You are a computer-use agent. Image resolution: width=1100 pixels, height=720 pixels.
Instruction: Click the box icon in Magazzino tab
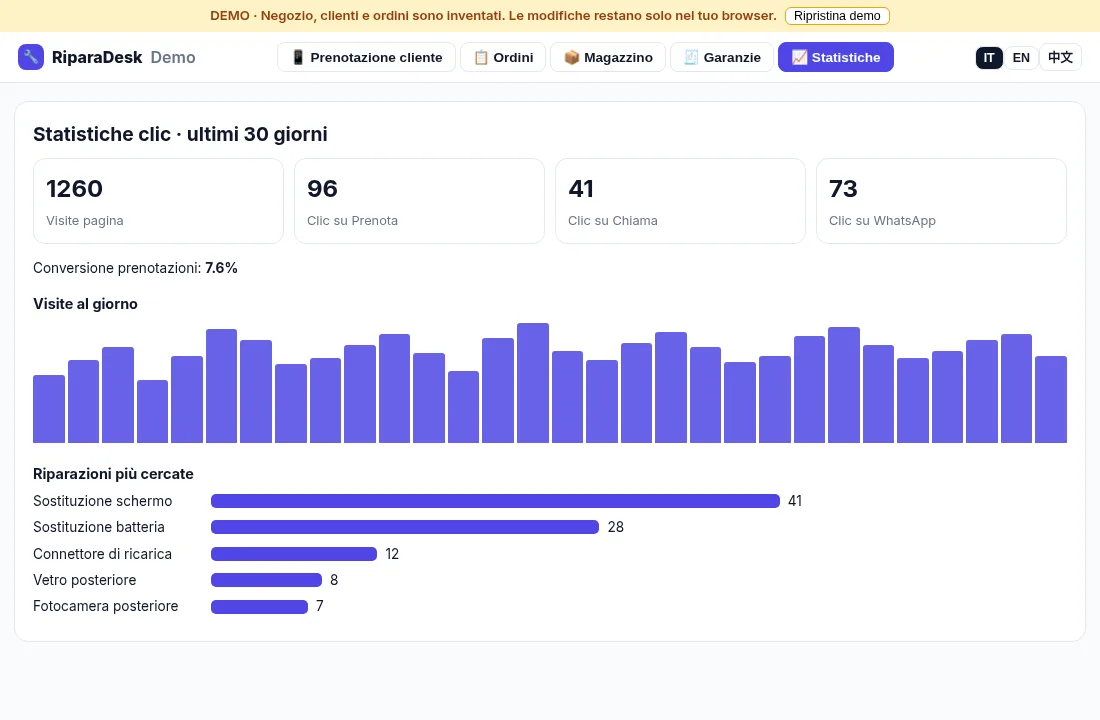[x=571, y=58]
